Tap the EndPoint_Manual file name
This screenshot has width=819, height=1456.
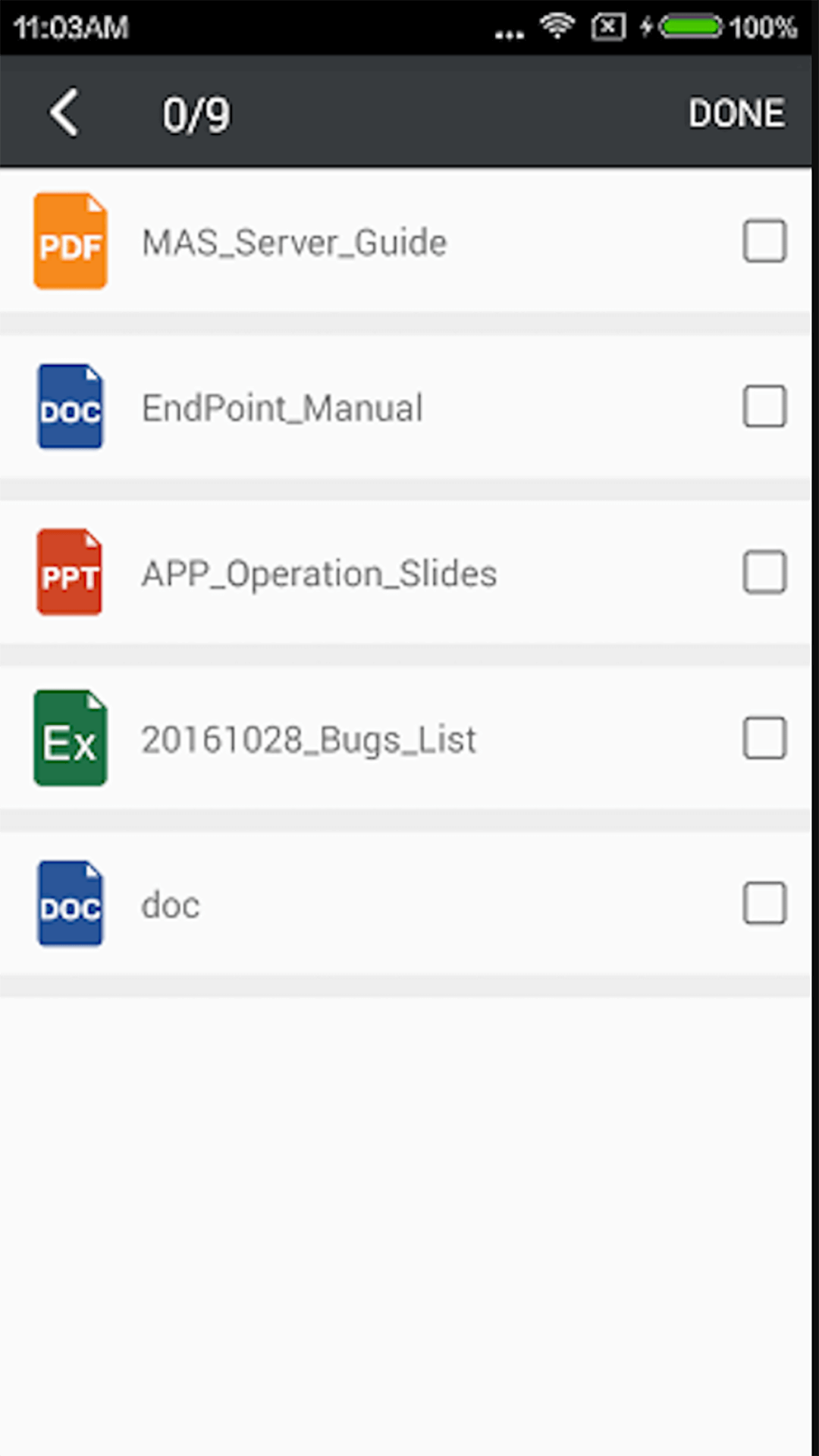pyautogui.click(x=282, y=408)
